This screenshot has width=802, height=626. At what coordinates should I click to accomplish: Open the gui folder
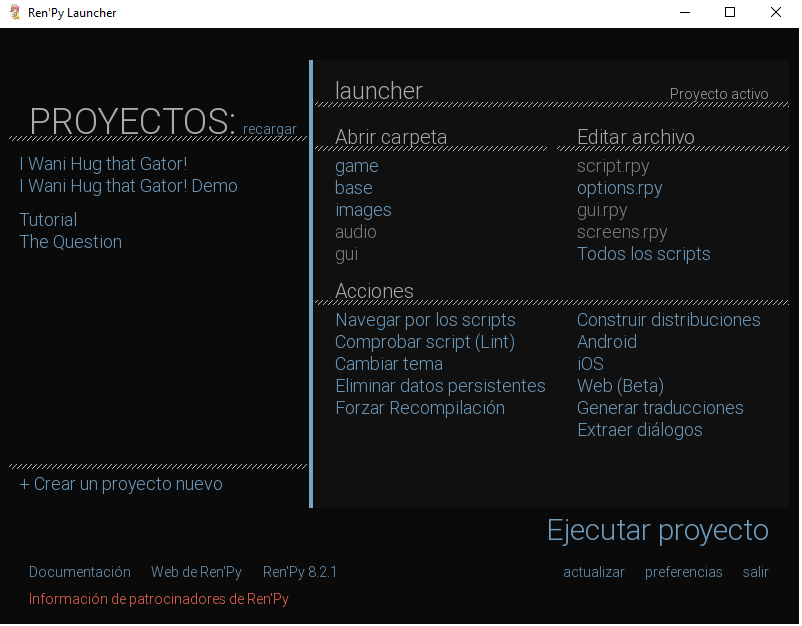coord(346,254)
